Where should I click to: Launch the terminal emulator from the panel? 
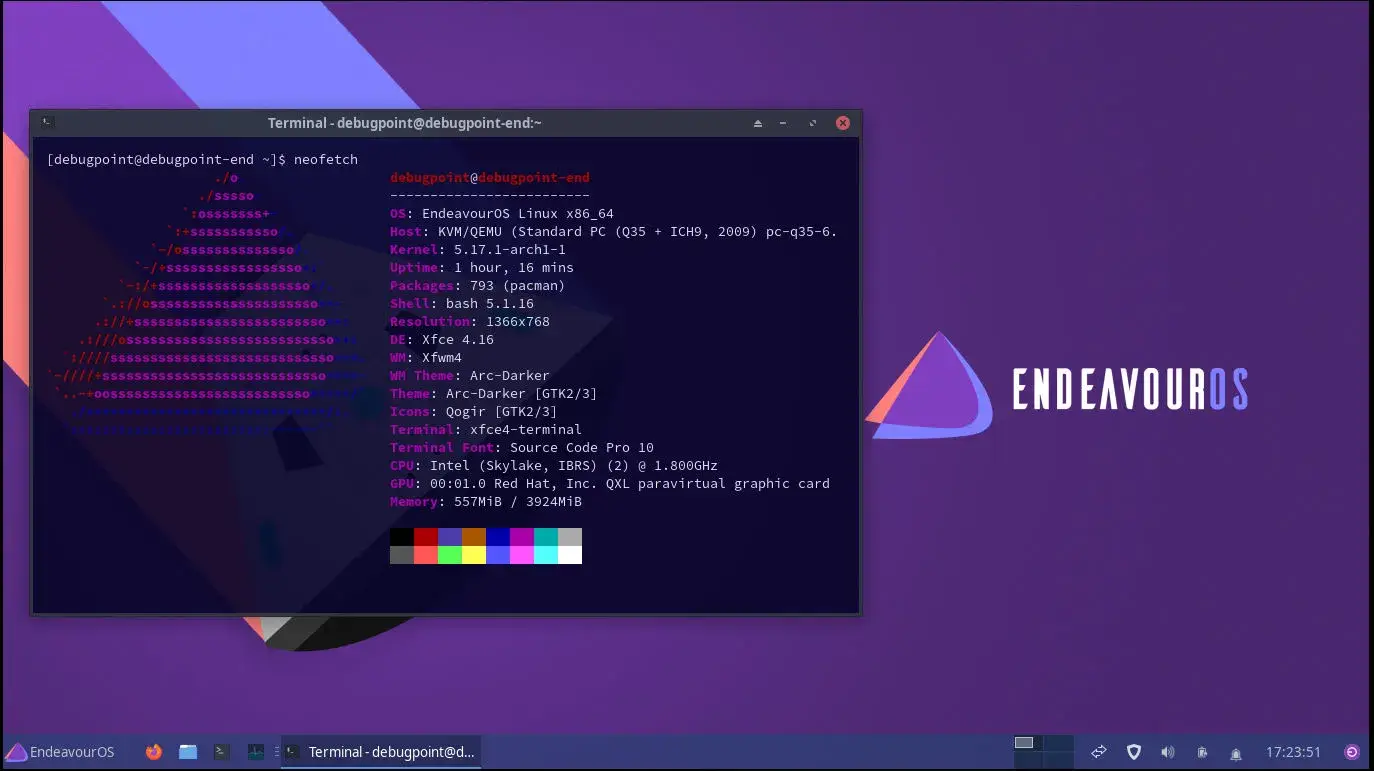pos(222,752)
